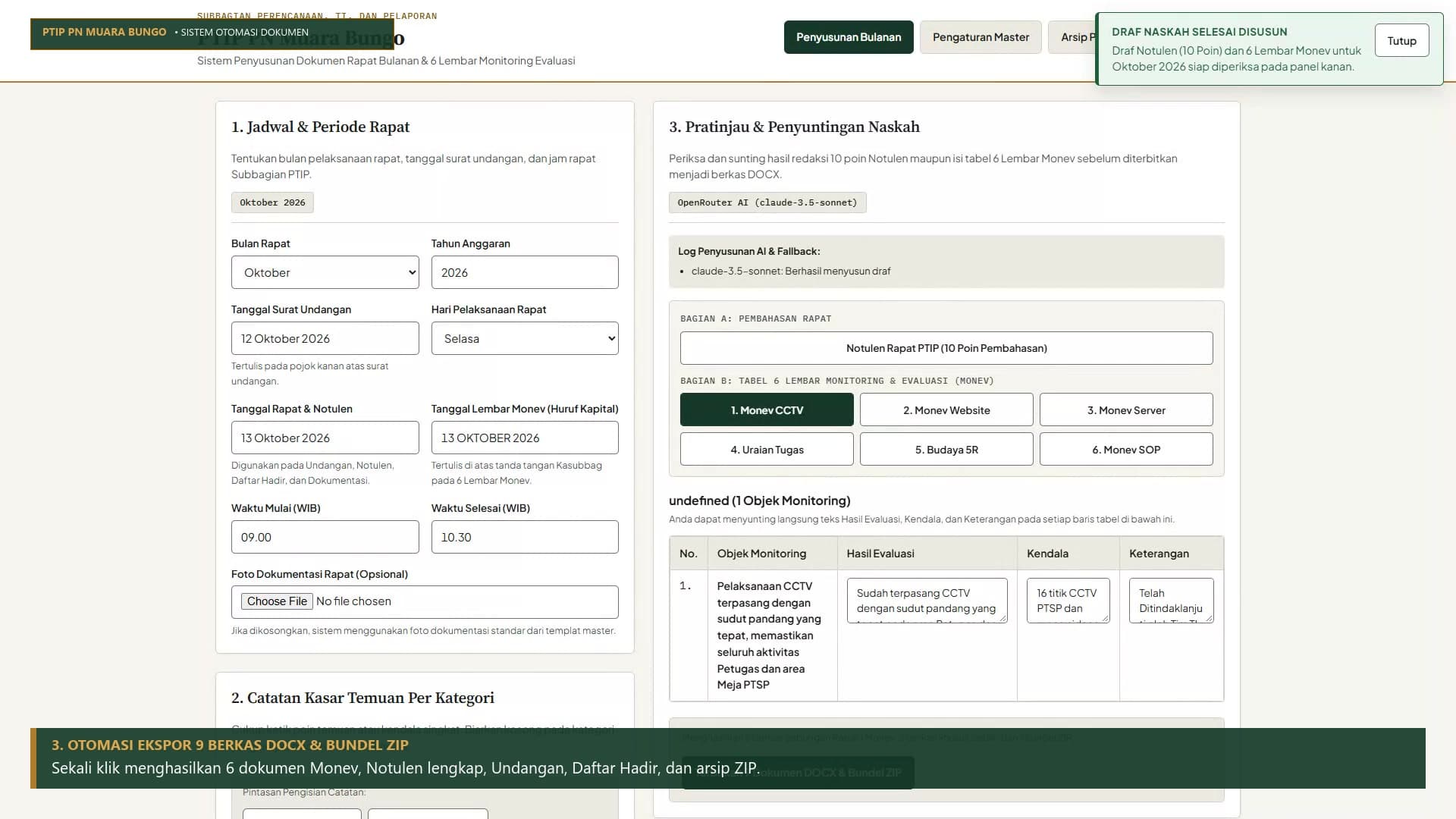Edit the Hasil Evaluasi text area in row 1
The image size is (1456, 819).
[x=927, y=601]
